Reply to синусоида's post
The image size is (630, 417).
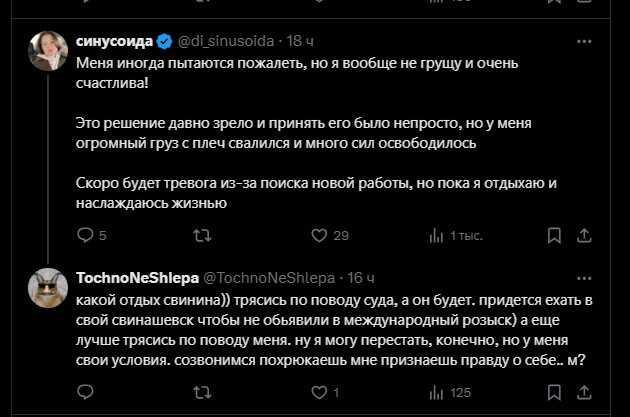click(x=85, y=235)
